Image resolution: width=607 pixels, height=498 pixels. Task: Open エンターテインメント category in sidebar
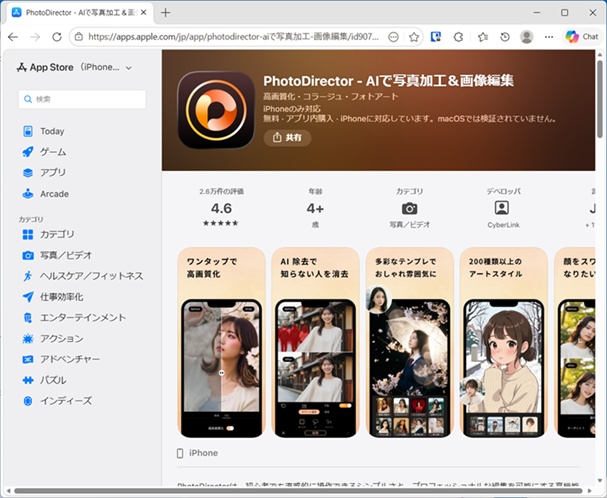(x=82, y=318)
